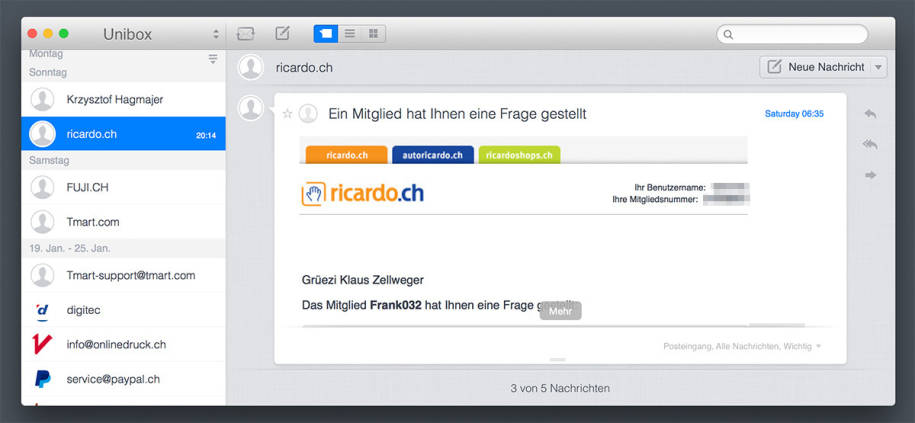
Task: Click the ricardo.ch header avatar
Action: click(251, 67)
